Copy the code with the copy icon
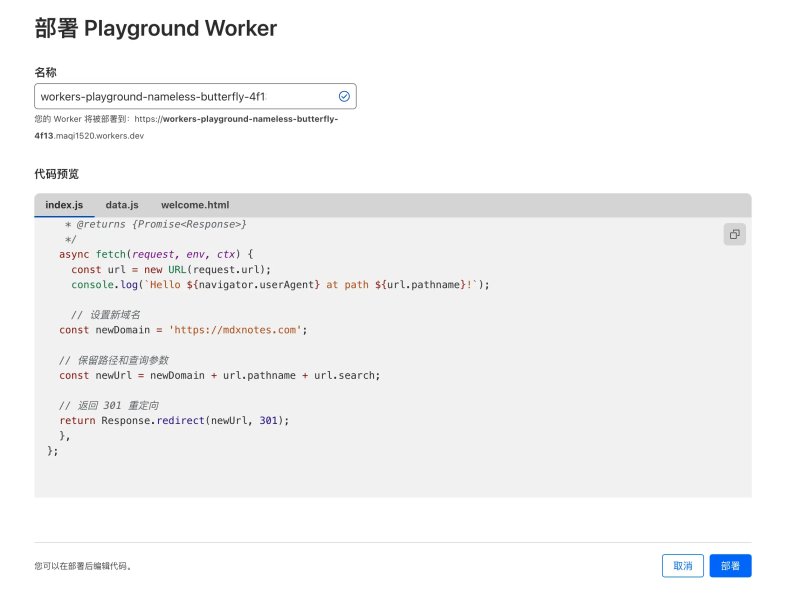800x612 pixels. coord(734,234)
